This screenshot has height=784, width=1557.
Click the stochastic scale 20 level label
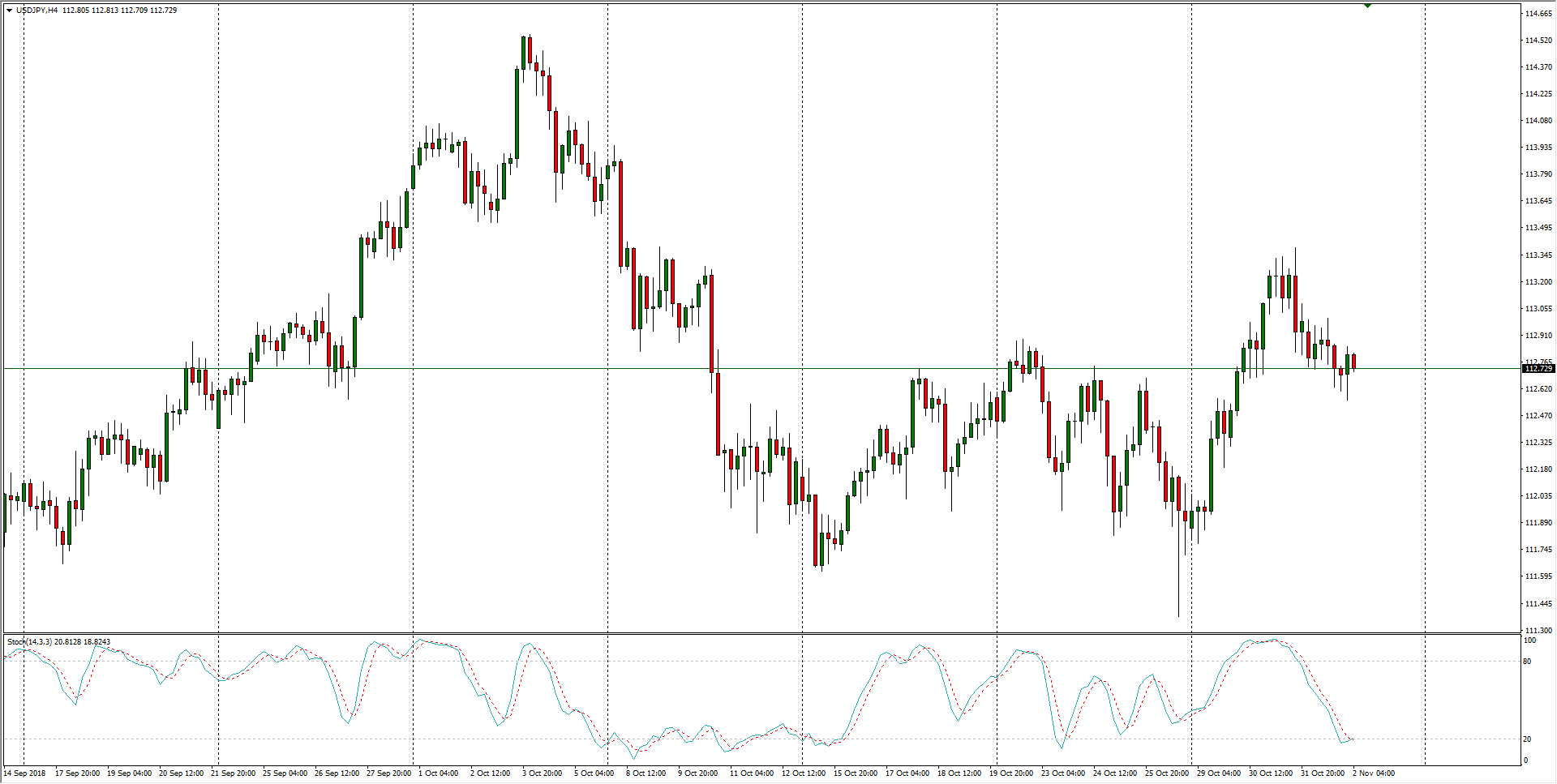[x=1527, y=739]
